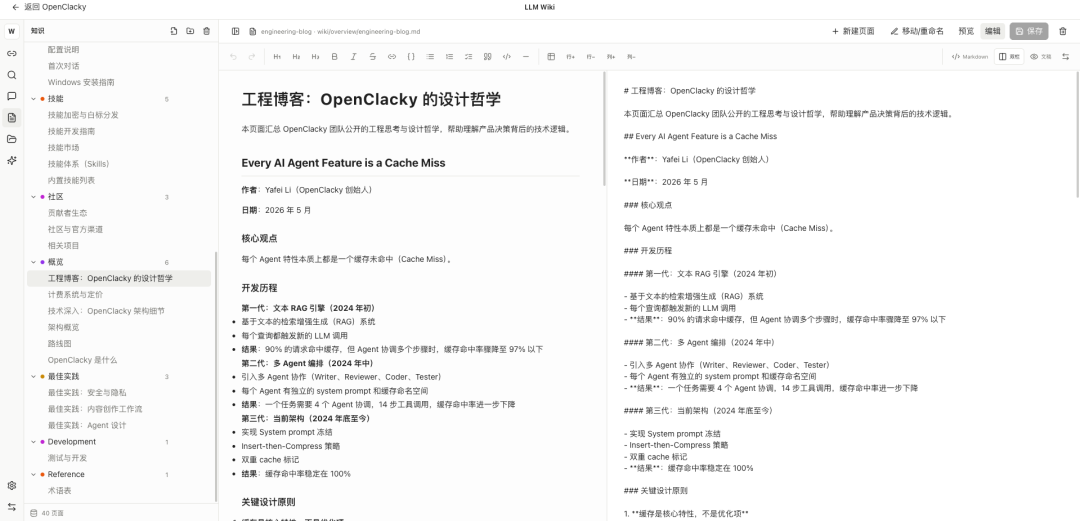This screenshot has width=1080, height=521.
Task: Click trash icon in knowledge panel header
Action: 207,31
